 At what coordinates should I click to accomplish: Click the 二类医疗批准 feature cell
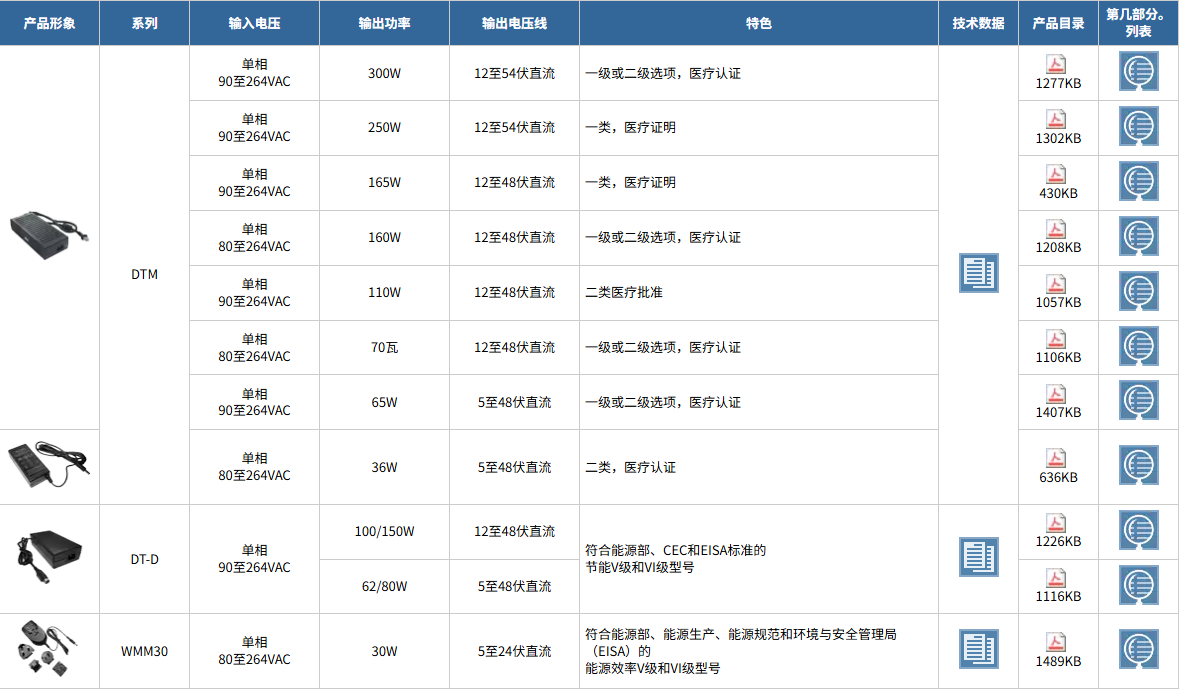click(759, 292)
